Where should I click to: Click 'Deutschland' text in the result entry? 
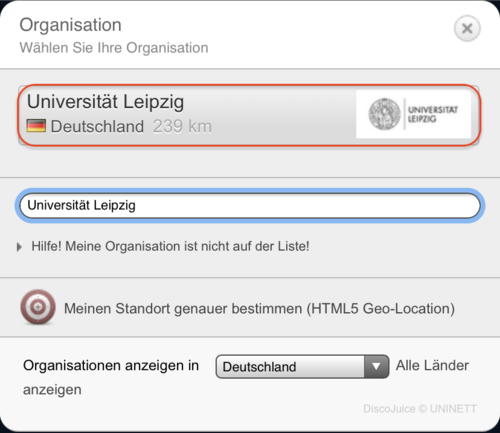(97, 126)
